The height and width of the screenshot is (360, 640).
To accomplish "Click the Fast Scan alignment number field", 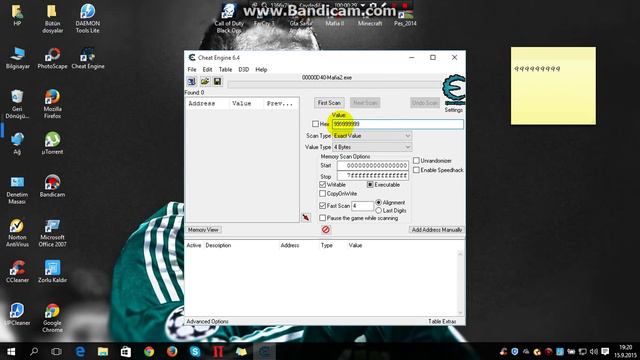I will click(x=362, y=206).
